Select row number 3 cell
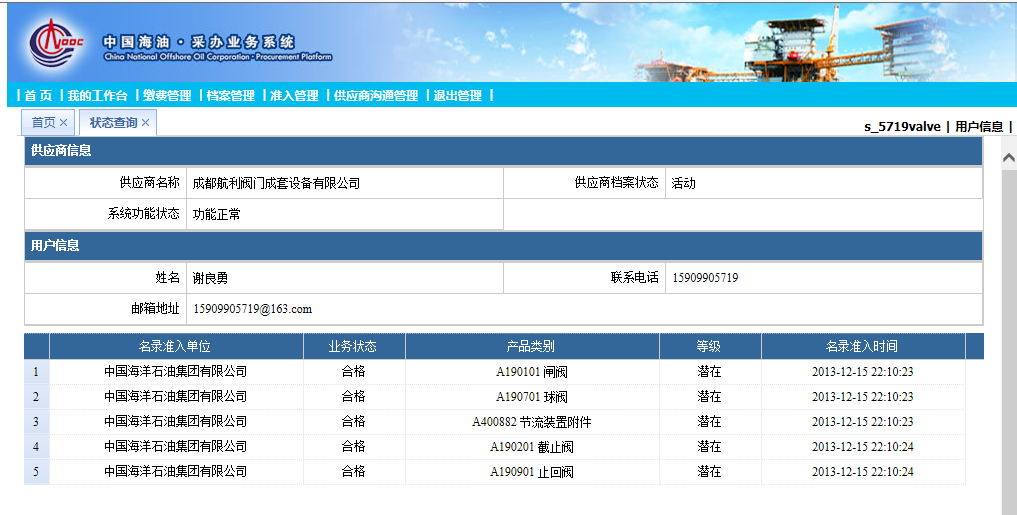The height and width of the screenshot is (515, 1017). click(36, 422)
